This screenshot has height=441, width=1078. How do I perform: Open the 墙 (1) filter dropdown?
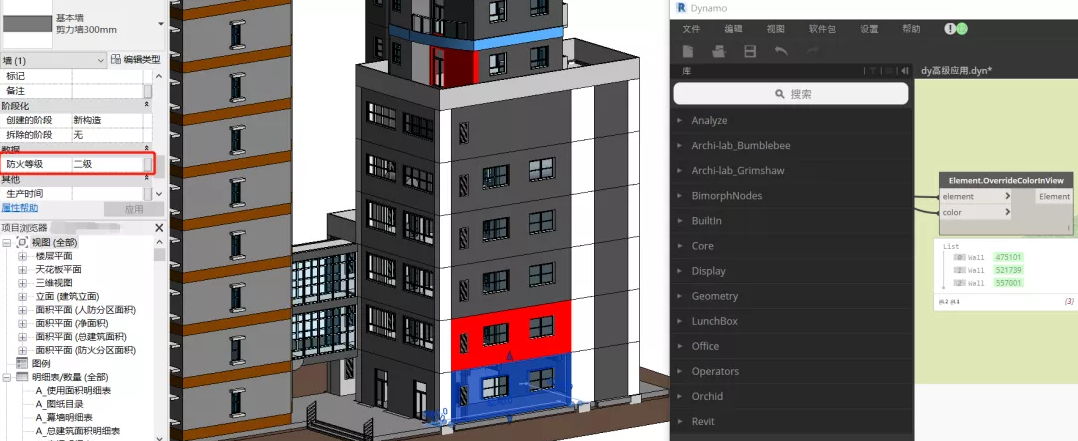click(x=54, y=61)
